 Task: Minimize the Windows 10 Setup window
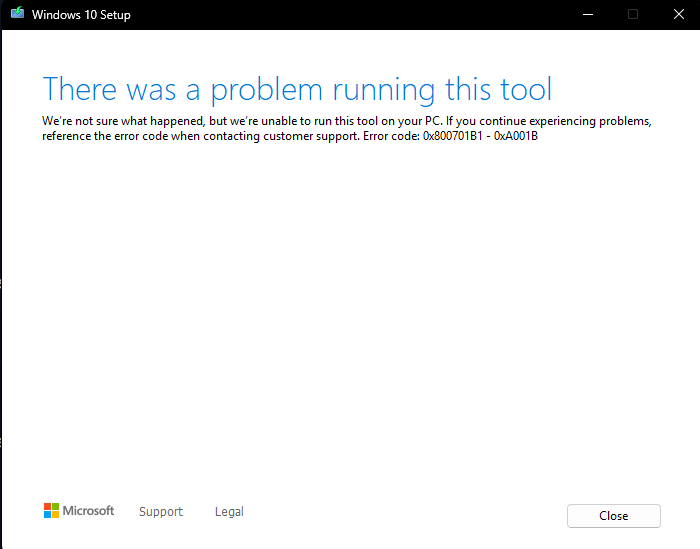588,14
